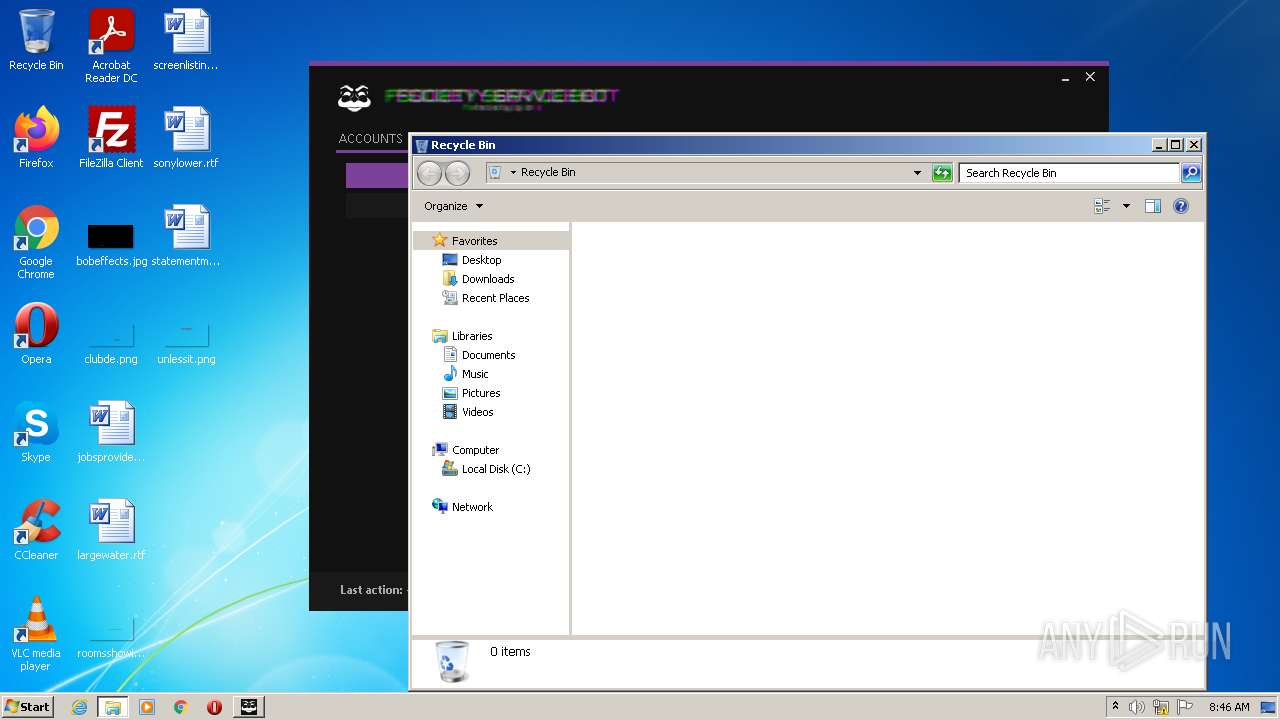
Task: Open the network tray icon
Action: (x=1161, y=707)
